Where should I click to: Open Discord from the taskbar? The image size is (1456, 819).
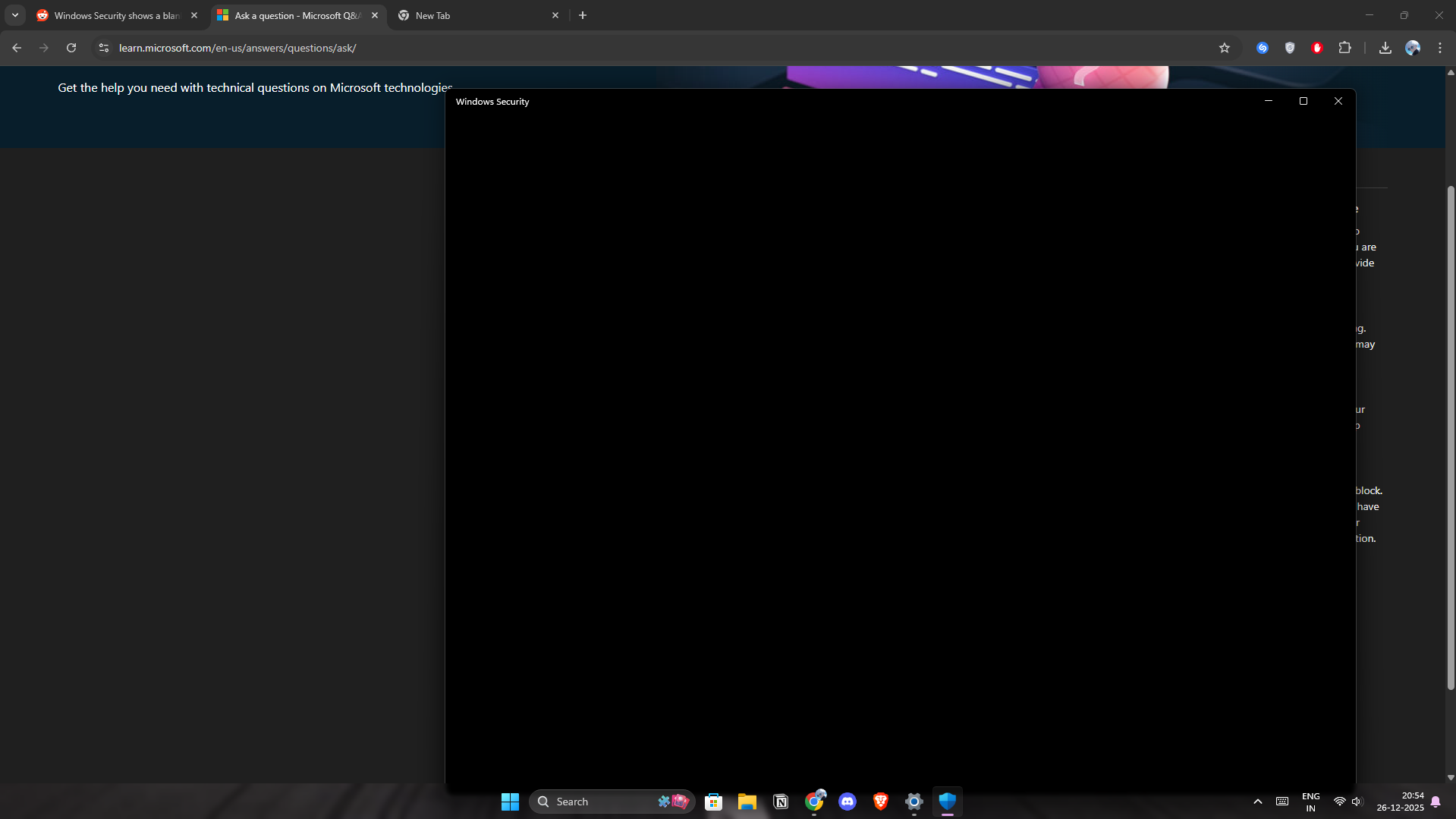tap(847, 802)
